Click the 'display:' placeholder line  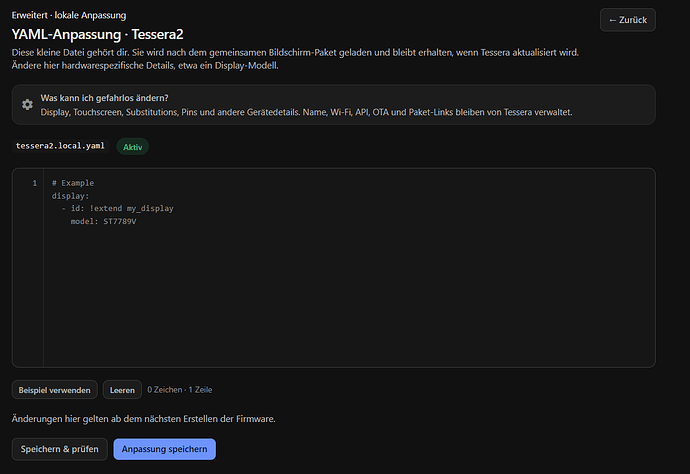click(70, 196)
